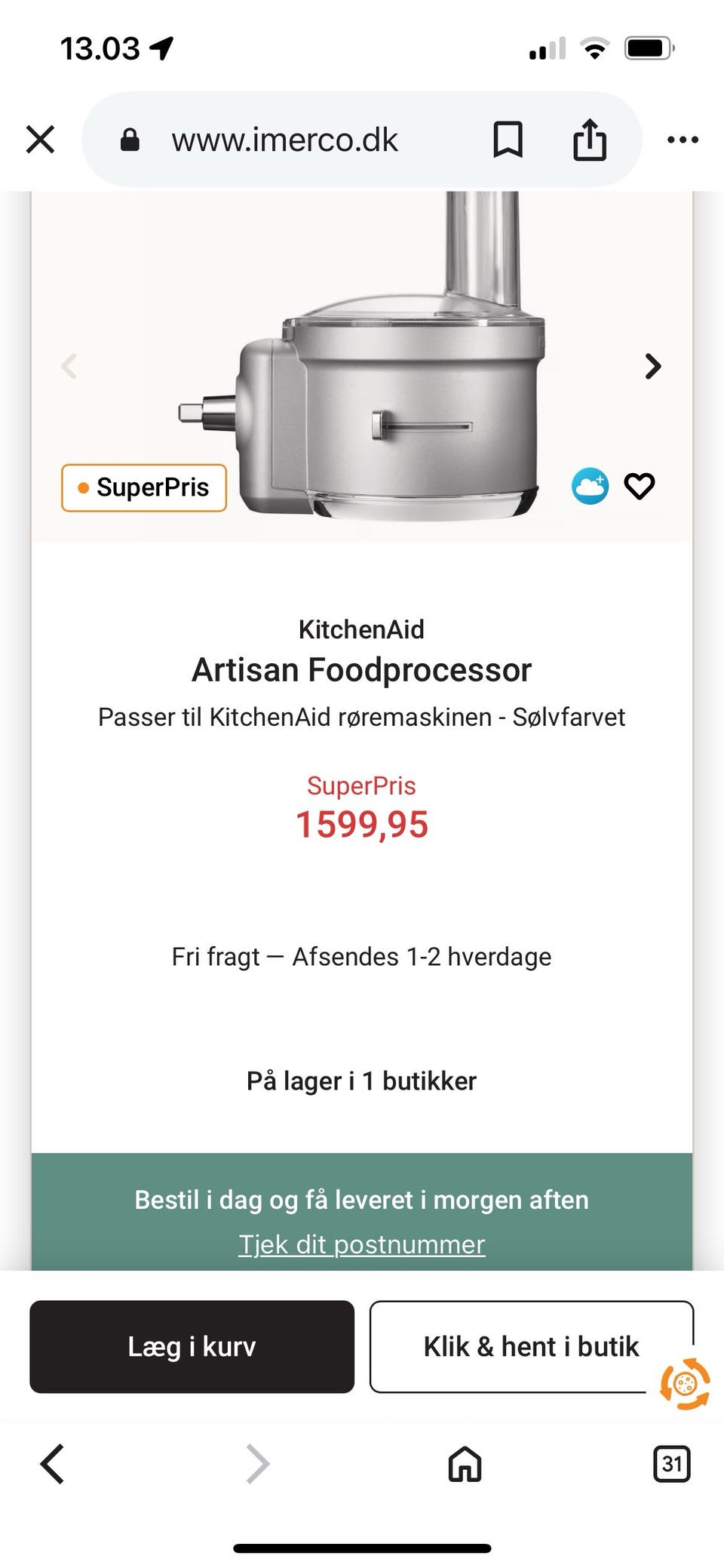Bookmark this page in the address bar

coord(508,140)
